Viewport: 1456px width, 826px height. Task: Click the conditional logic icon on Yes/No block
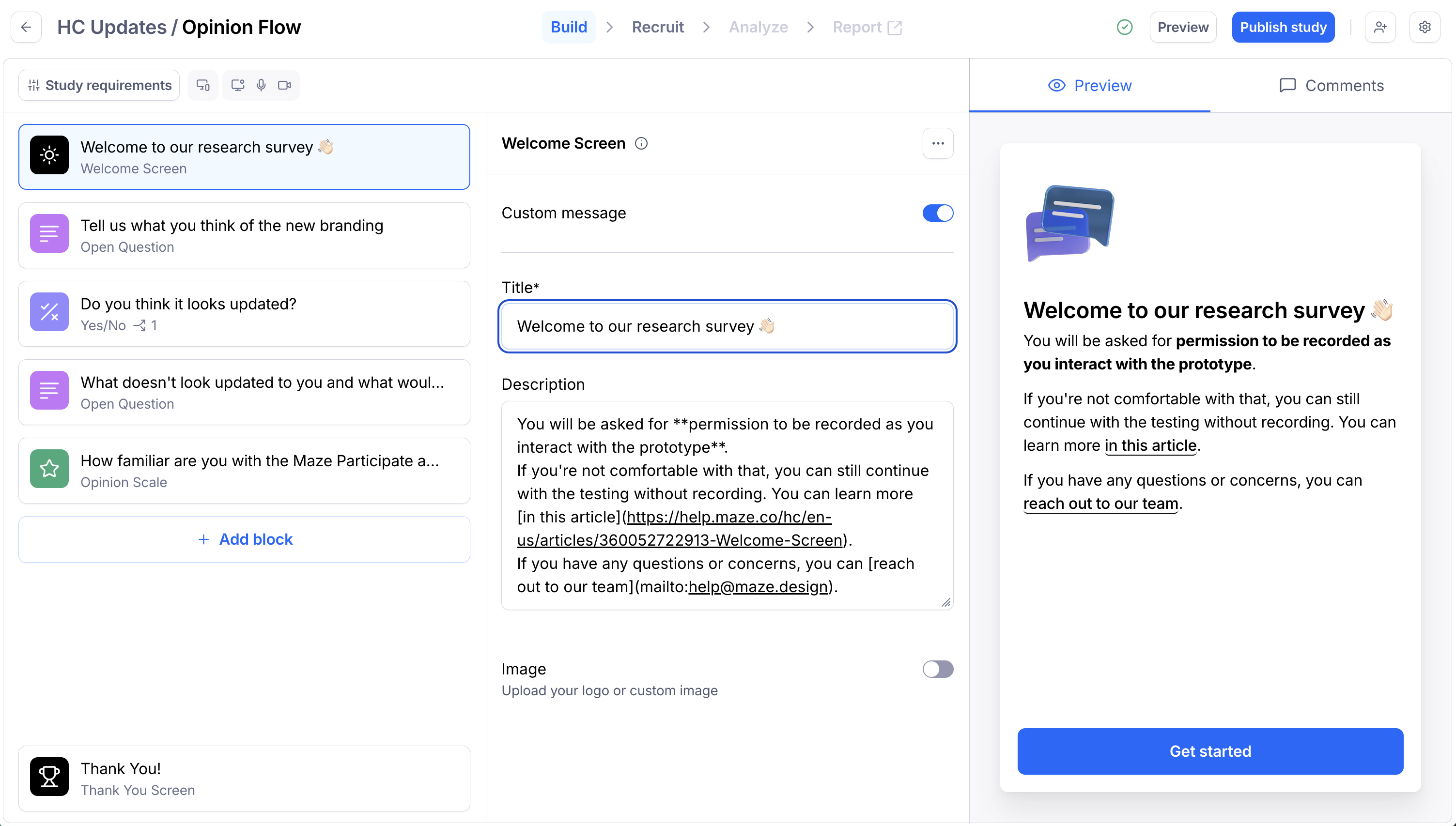pyautogui.click(x=139, y=326)
